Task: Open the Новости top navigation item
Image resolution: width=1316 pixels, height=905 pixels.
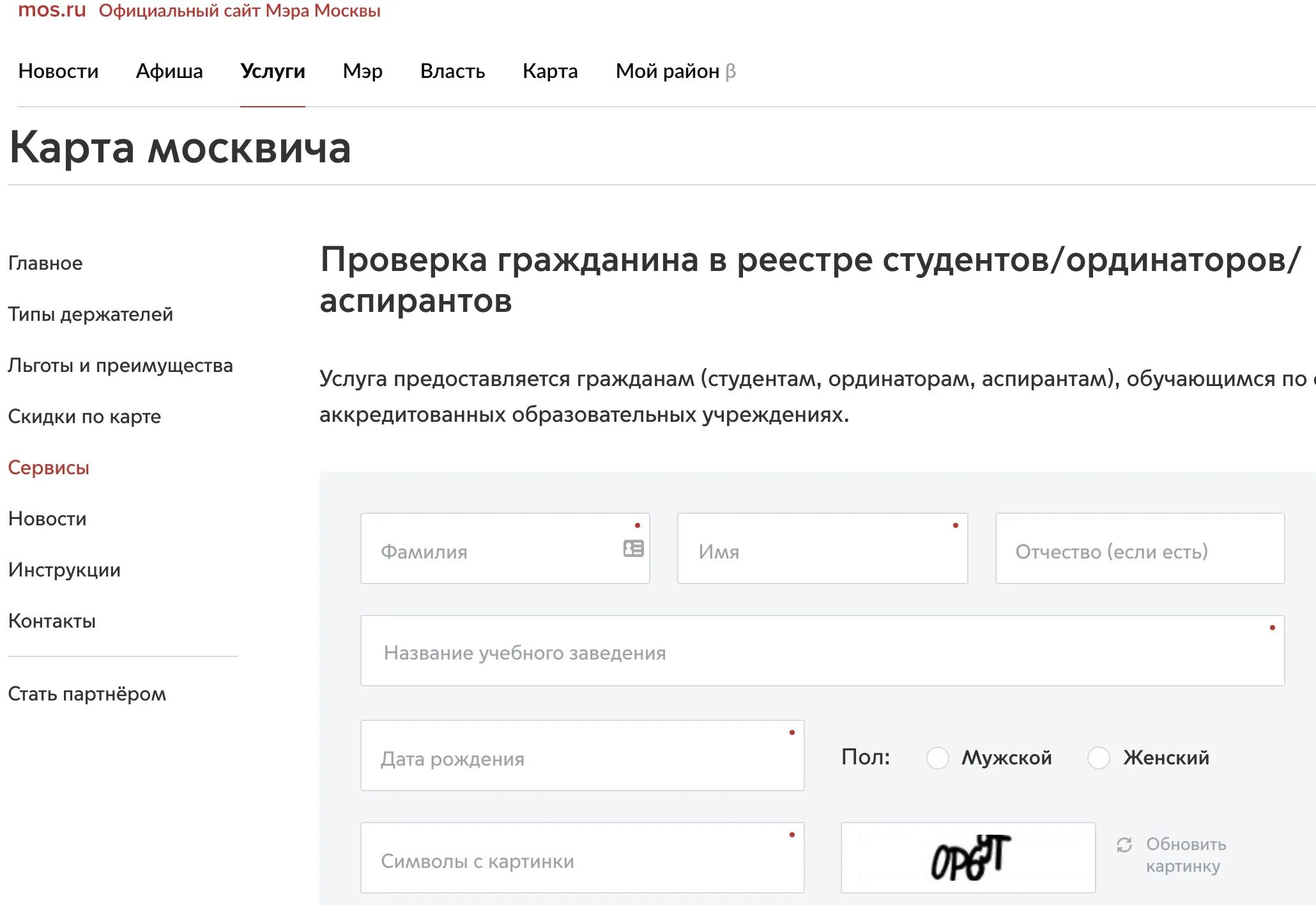Action: point(58,71)
